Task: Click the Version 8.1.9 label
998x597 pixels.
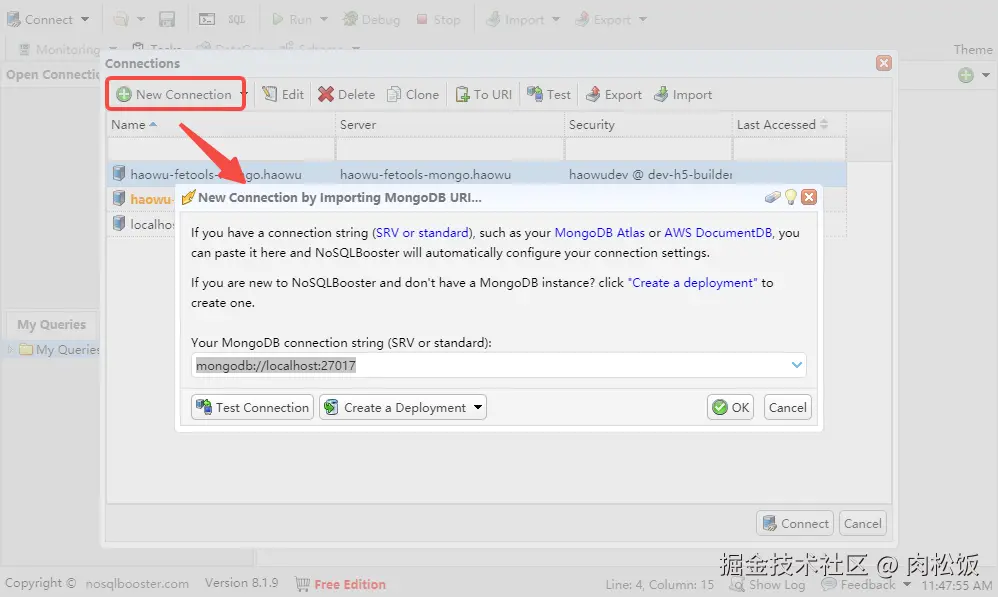Action: tap(241, 583)
